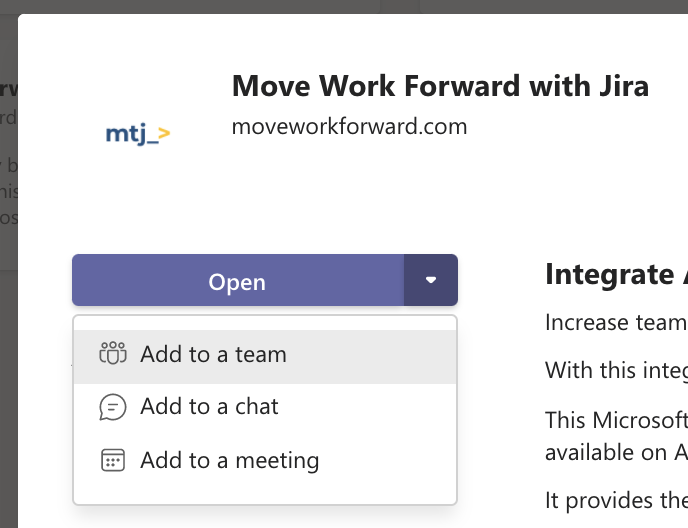Screen dimensions: 688x528
Task: Click the chat bubble icon in the menu
Action: click(113, 407)
